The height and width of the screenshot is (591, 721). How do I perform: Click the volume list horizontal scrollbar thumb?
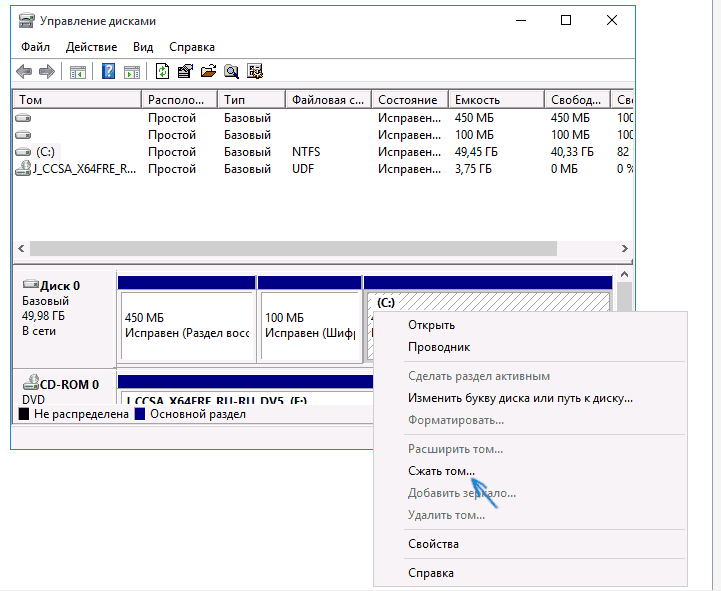pos(293,248)
